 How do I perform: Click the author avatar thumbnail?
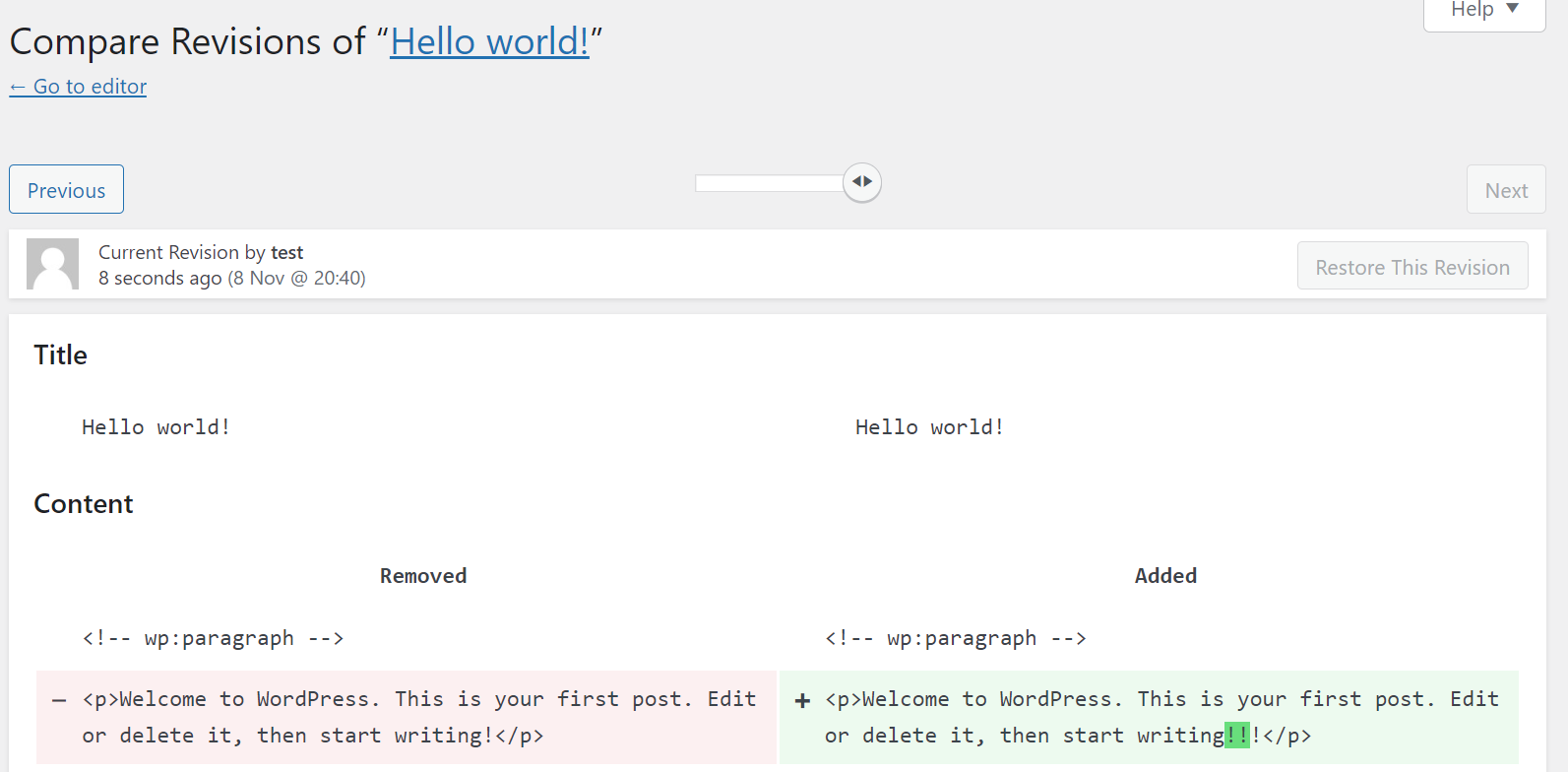pyautogui.click(x=52, y=264)
